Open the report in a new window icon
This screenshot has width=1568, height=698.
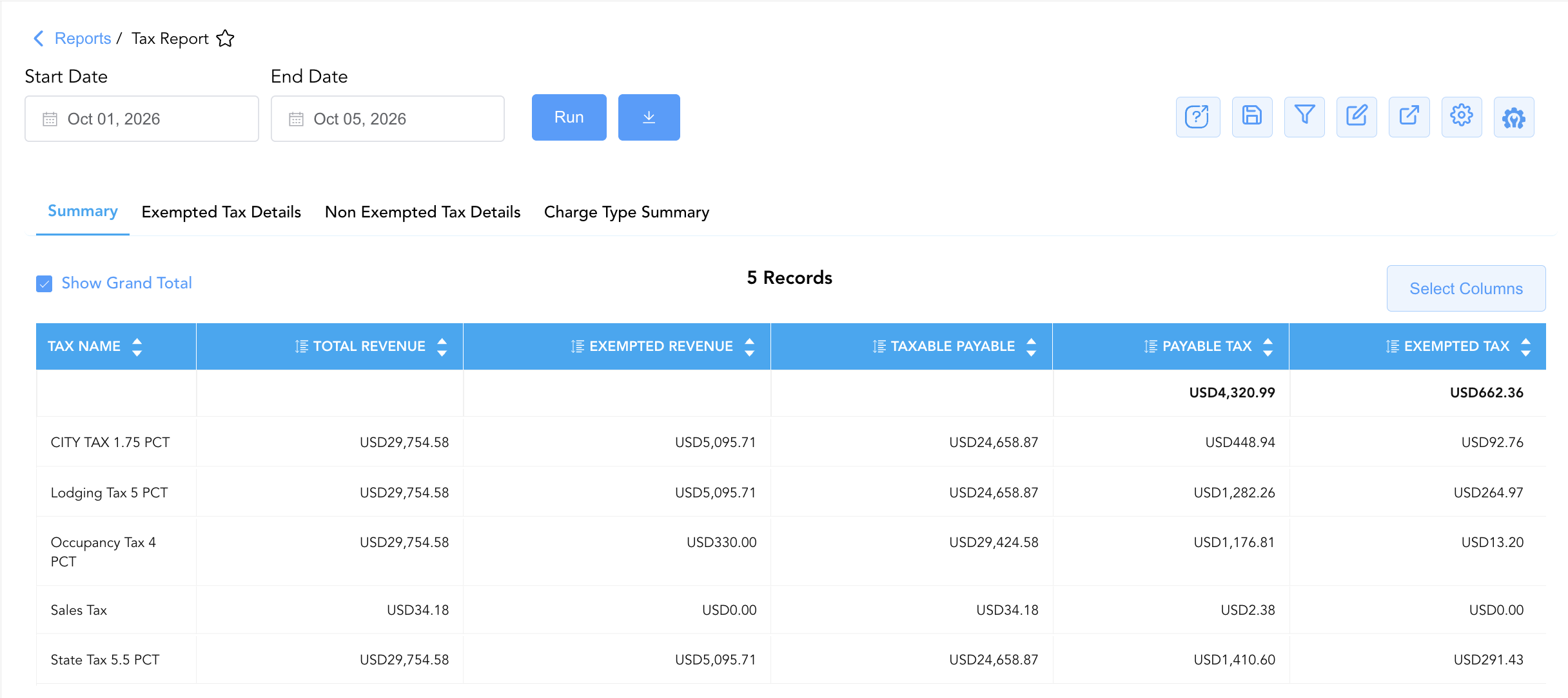(1409, 117)
